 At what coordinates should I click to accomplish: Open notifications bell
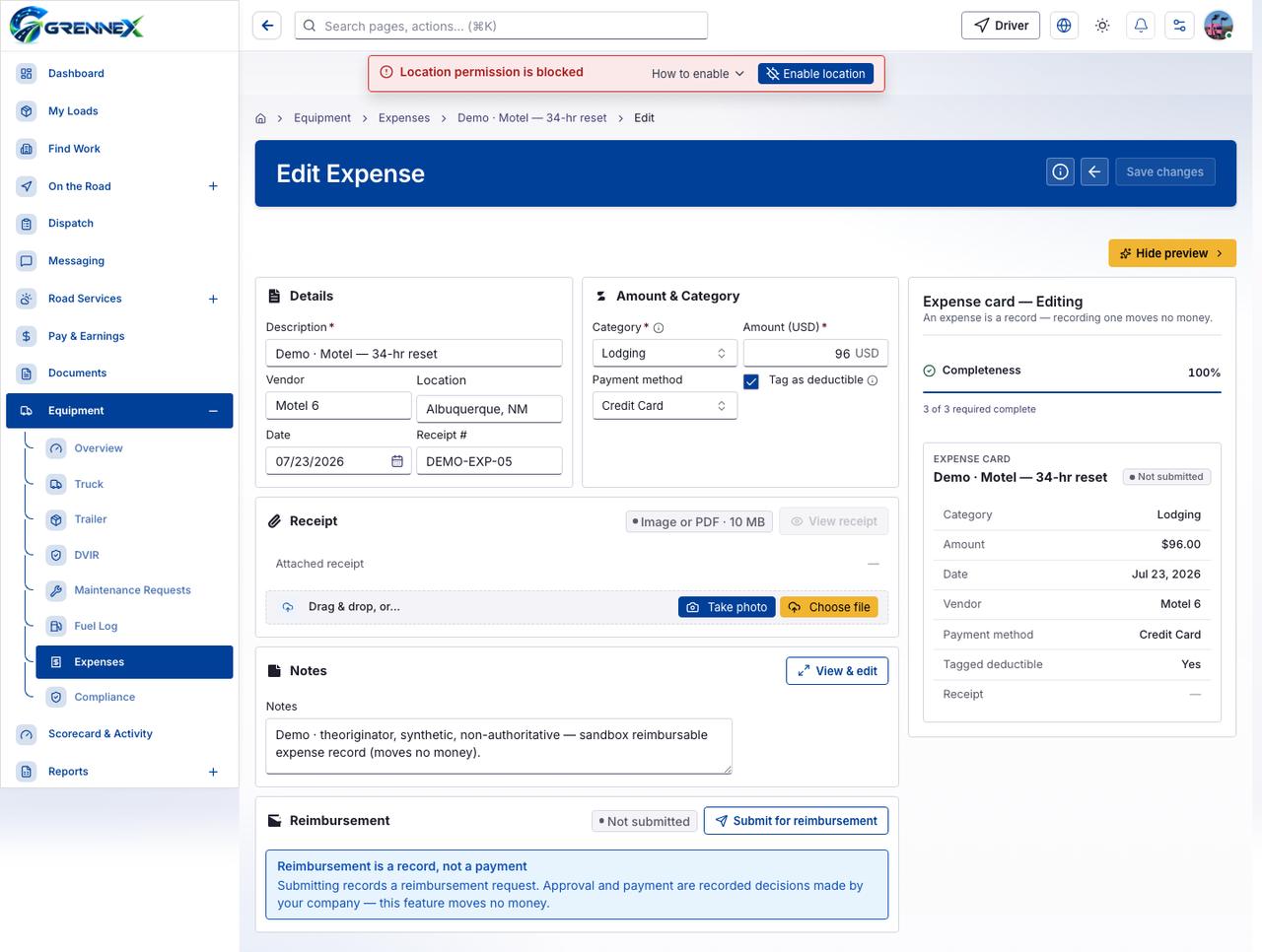click(x=1141, y=26)
